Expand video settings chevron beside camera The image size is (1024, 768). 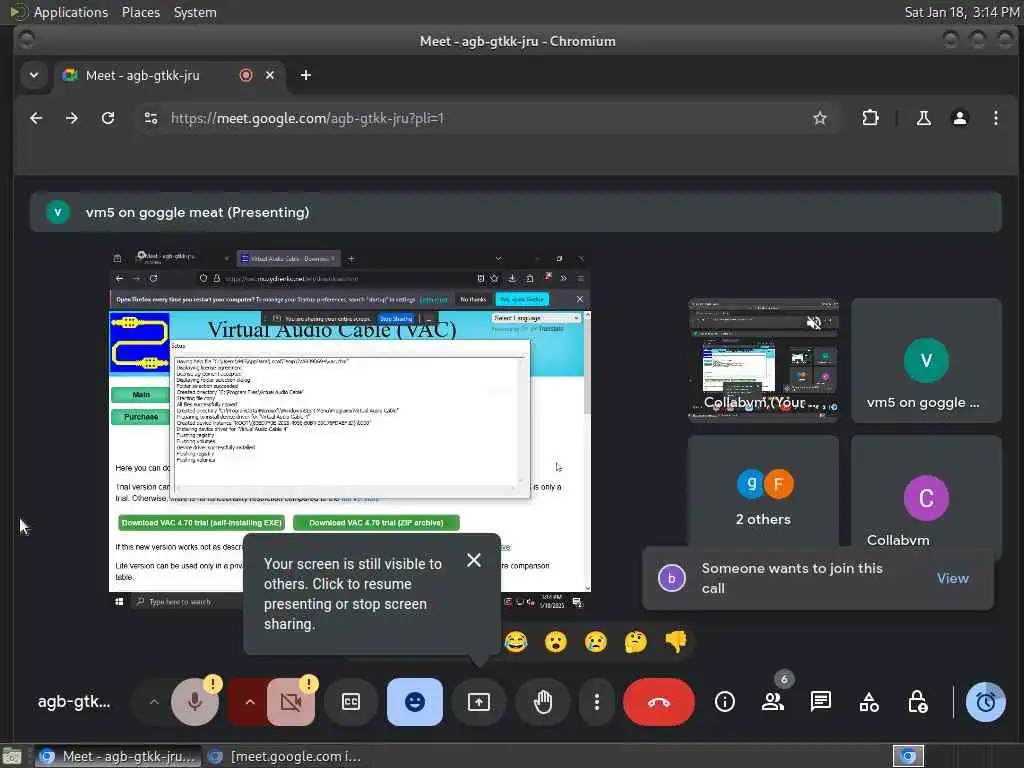click(249, 702)
